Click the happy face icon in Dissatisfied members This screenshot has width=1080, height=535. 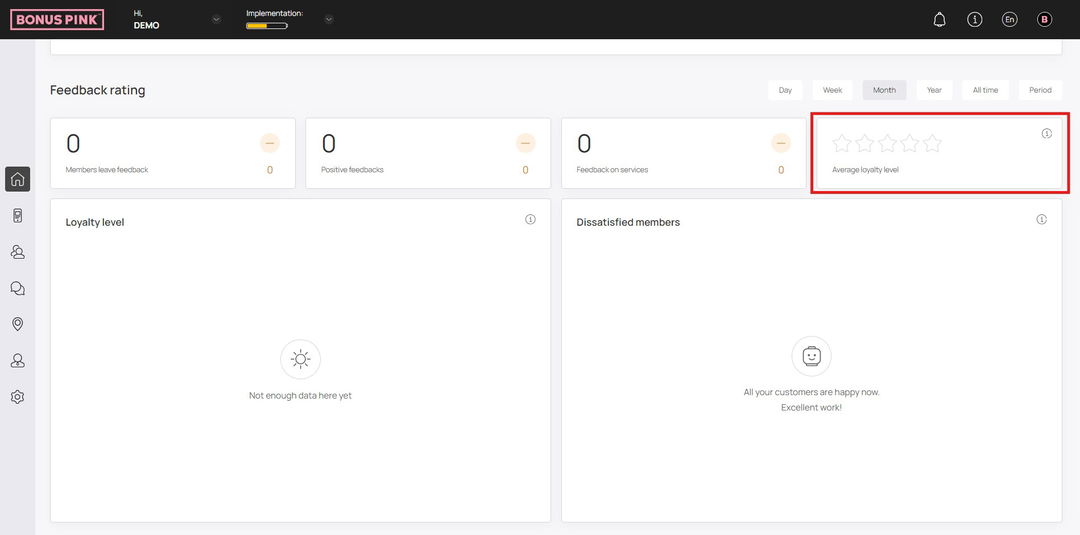pyautogui.click(x=811, y=356)
